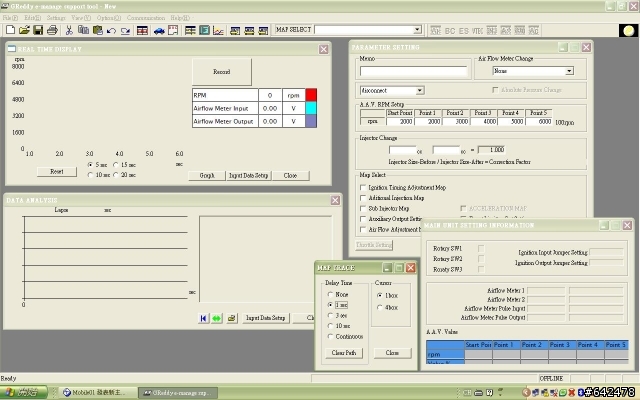Click the red RPM color swatch
The height and width of the screenshot is (400, 640).
[311, 95]
